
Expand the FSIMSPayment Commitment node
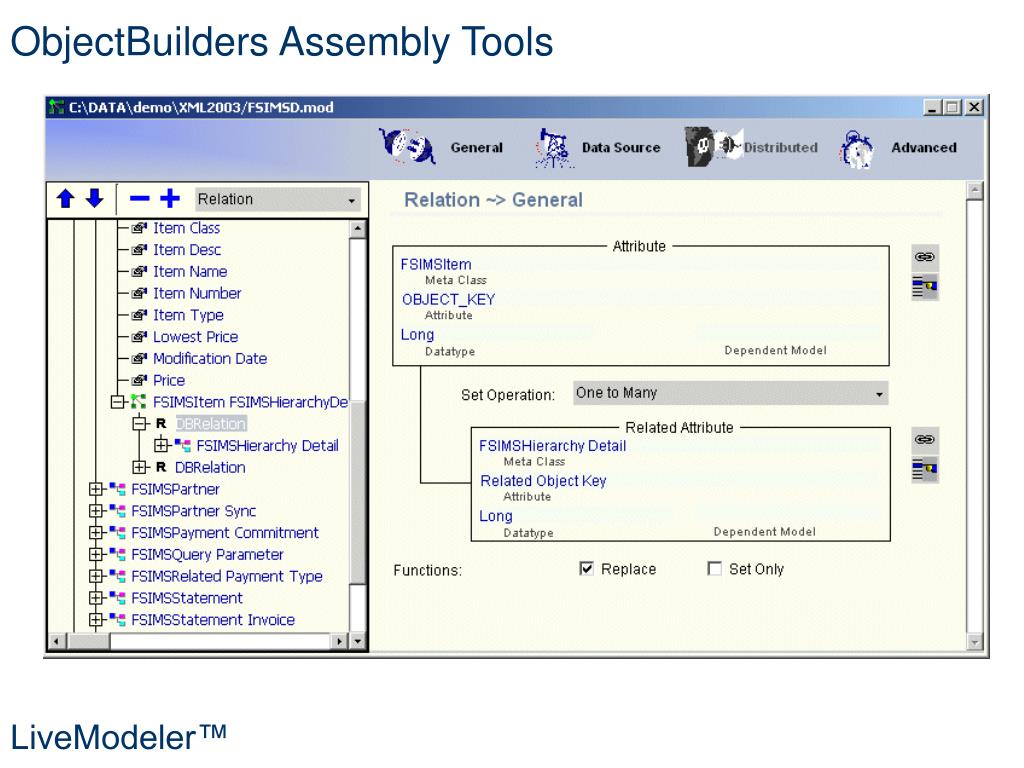(x=95, y=533)
